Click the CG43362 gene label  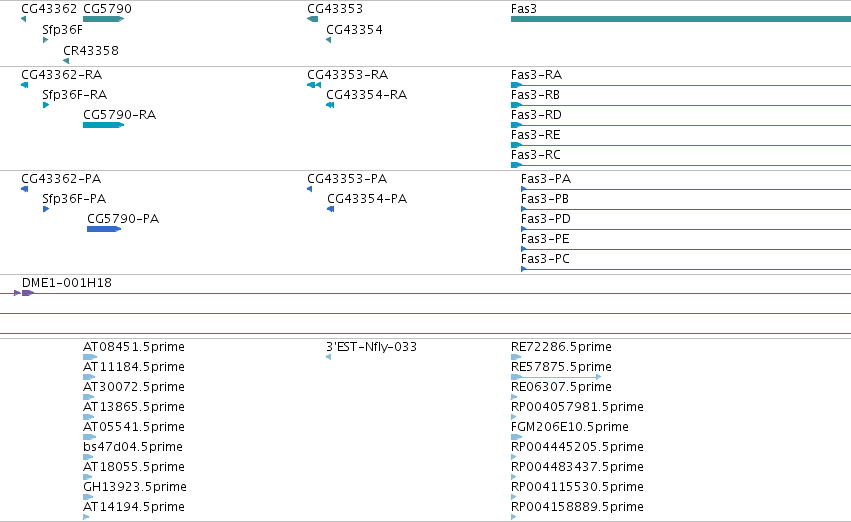coord(49,9)
